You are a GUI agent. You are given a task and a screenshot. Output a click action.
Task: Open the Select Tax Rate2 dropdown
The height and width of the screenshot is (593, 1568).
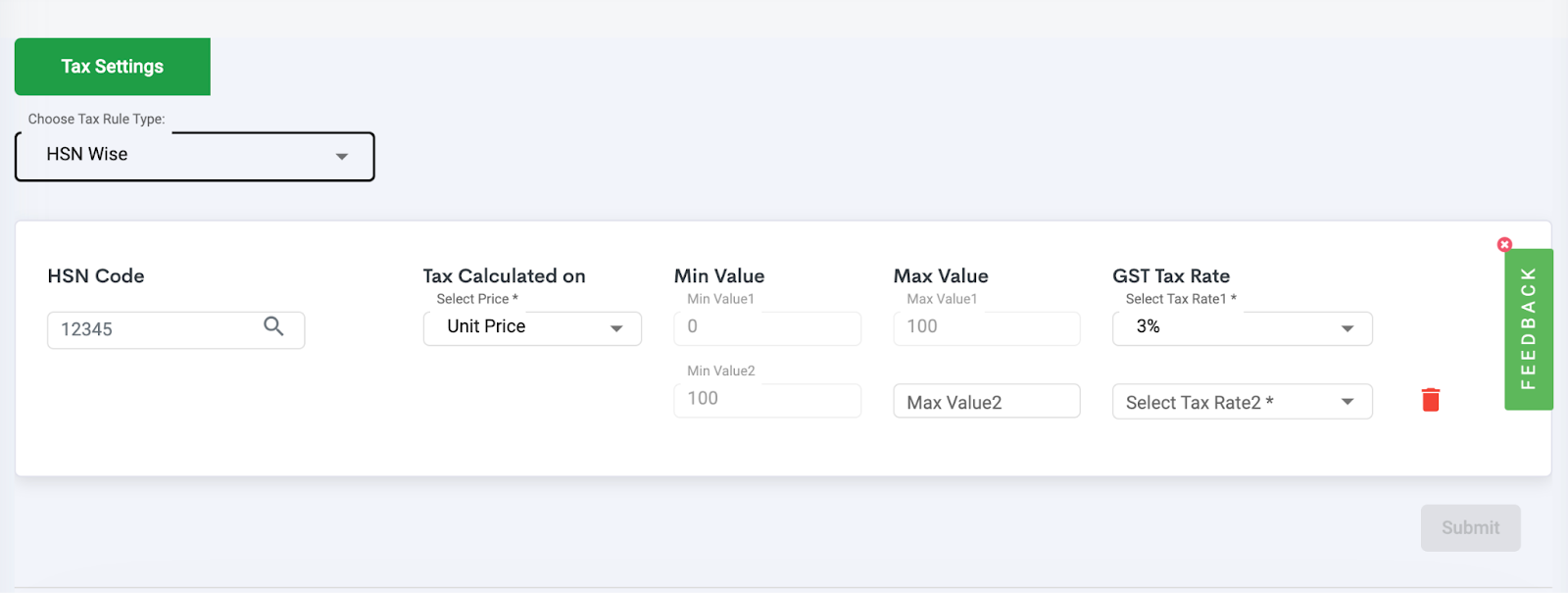click(x=1242, y=401)
